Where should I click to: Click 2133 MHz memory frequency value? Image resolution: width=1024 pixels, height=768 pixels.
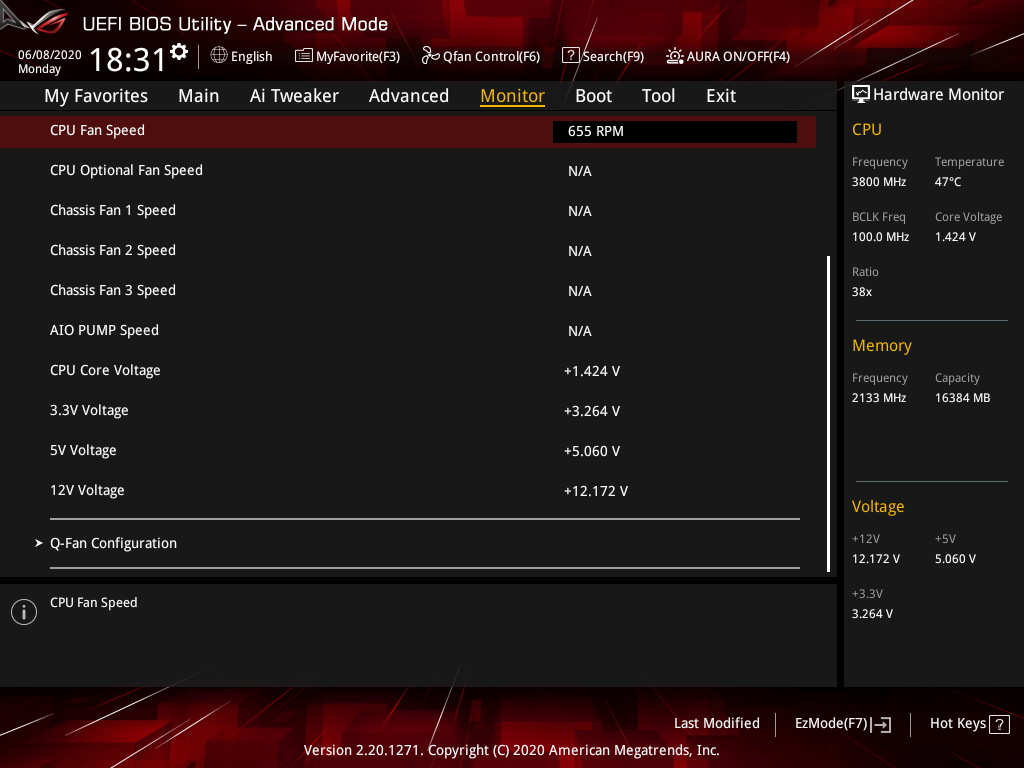tap(879, 398)
